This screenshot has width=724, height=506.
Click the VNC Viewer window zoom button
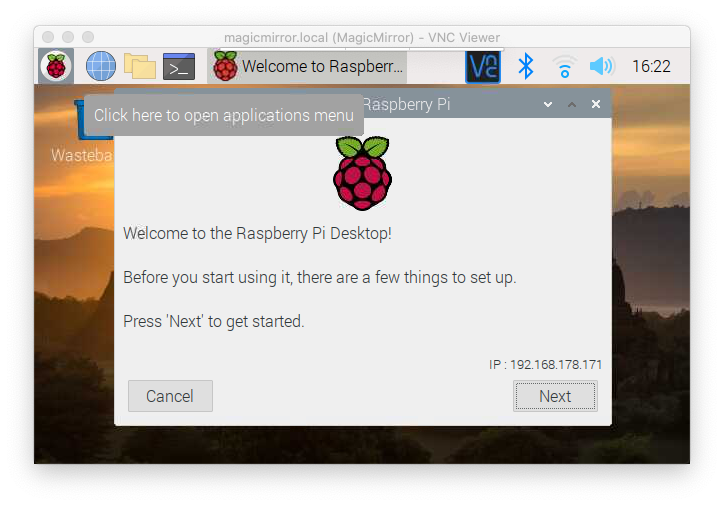[88, 37]
